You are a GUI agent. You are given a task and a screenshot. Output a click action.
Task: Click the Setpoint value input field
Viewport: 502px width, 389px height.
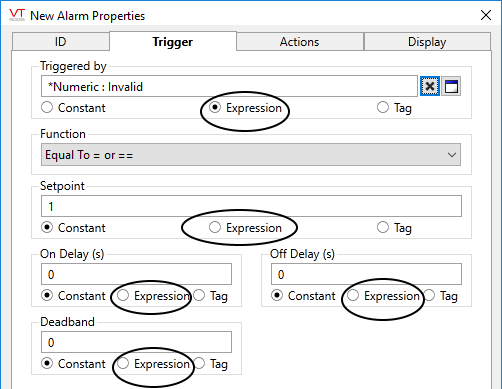pos(251,206)
